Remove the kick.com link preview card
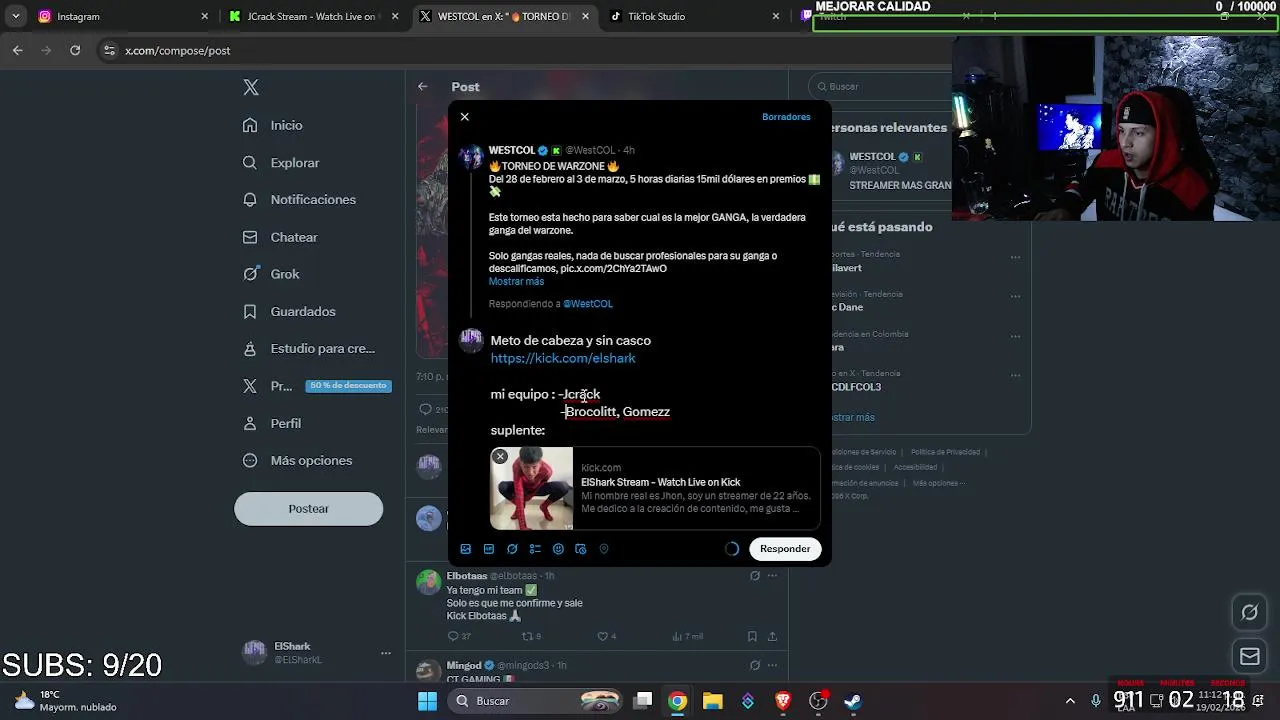This screenshot has width=1280, height=720. point(500,457)
